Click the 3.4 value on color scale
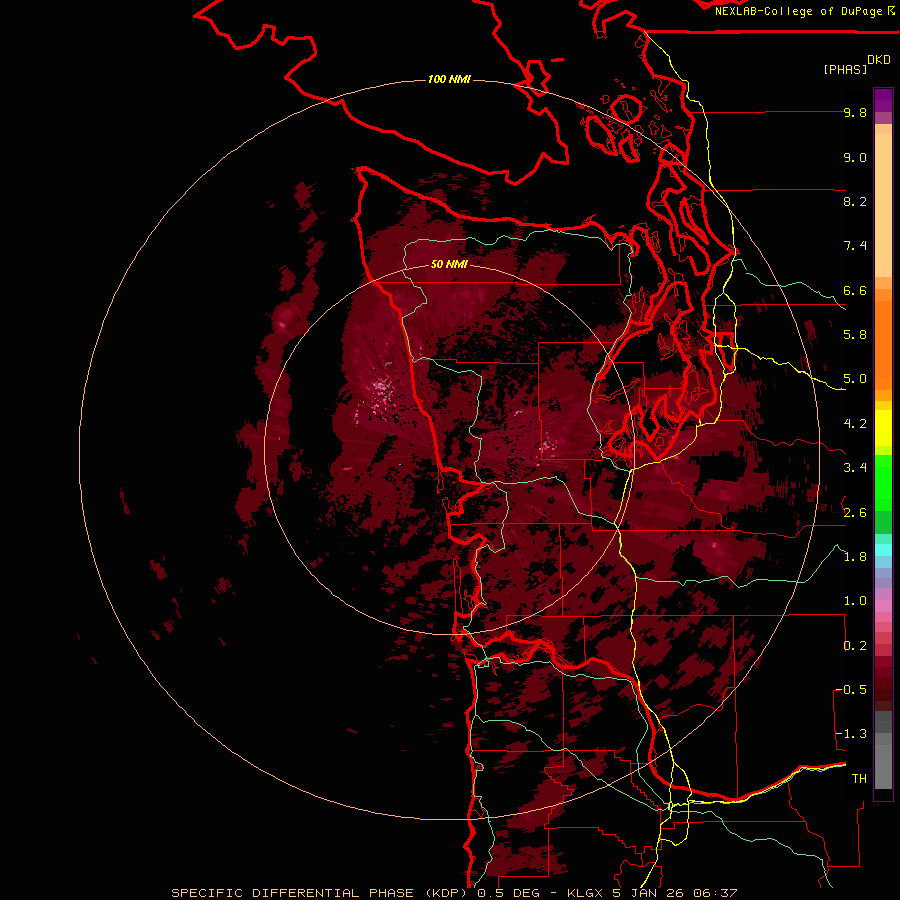This screenshot has height=900, width=900. (x=855, y=468)
